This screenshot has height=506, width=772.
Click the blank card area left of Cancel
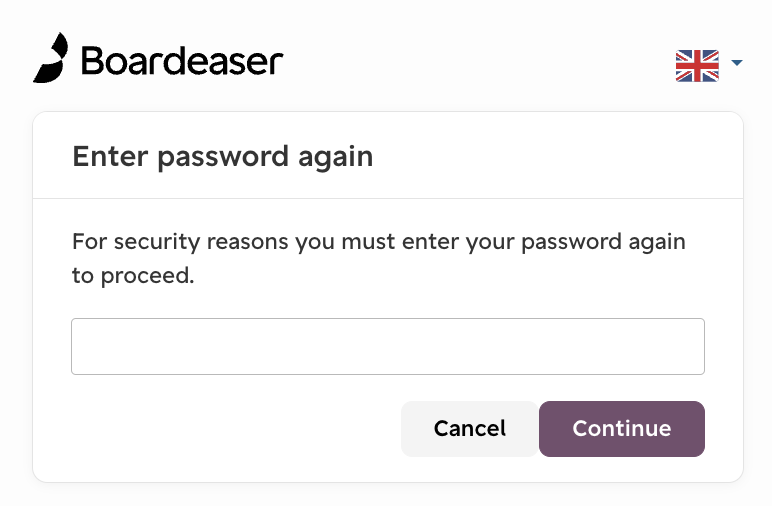[x=236, y=429]
